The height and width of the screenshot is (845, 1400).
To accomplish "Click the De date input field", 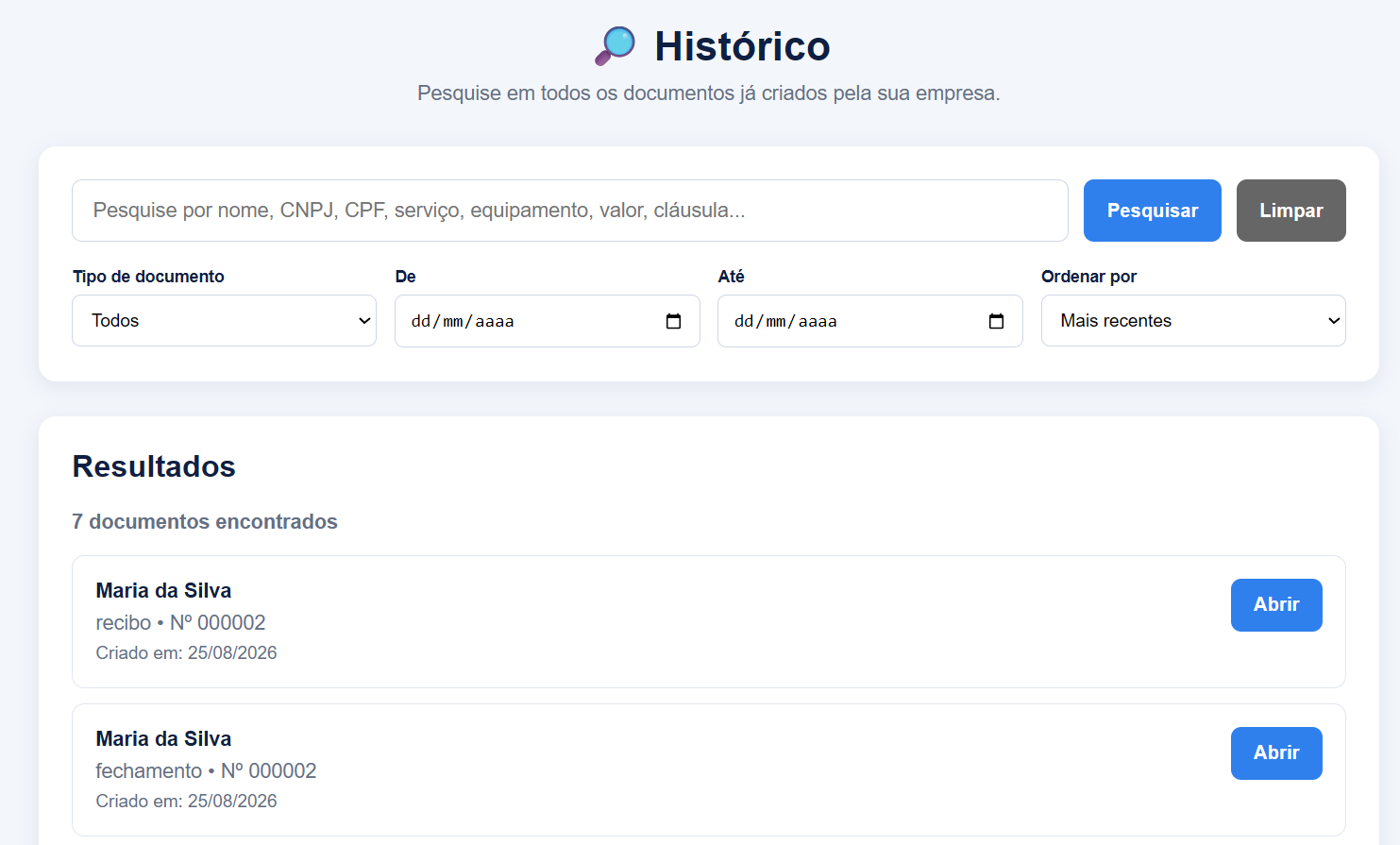I will tap(548, 321).
